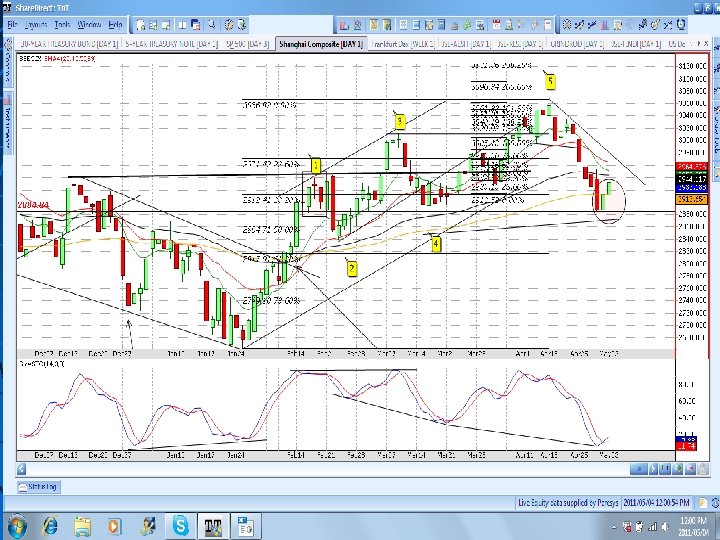Click the volume speaker tray icon
The width and height of the screenshot is (720, 540).
[x=665, y=527]
